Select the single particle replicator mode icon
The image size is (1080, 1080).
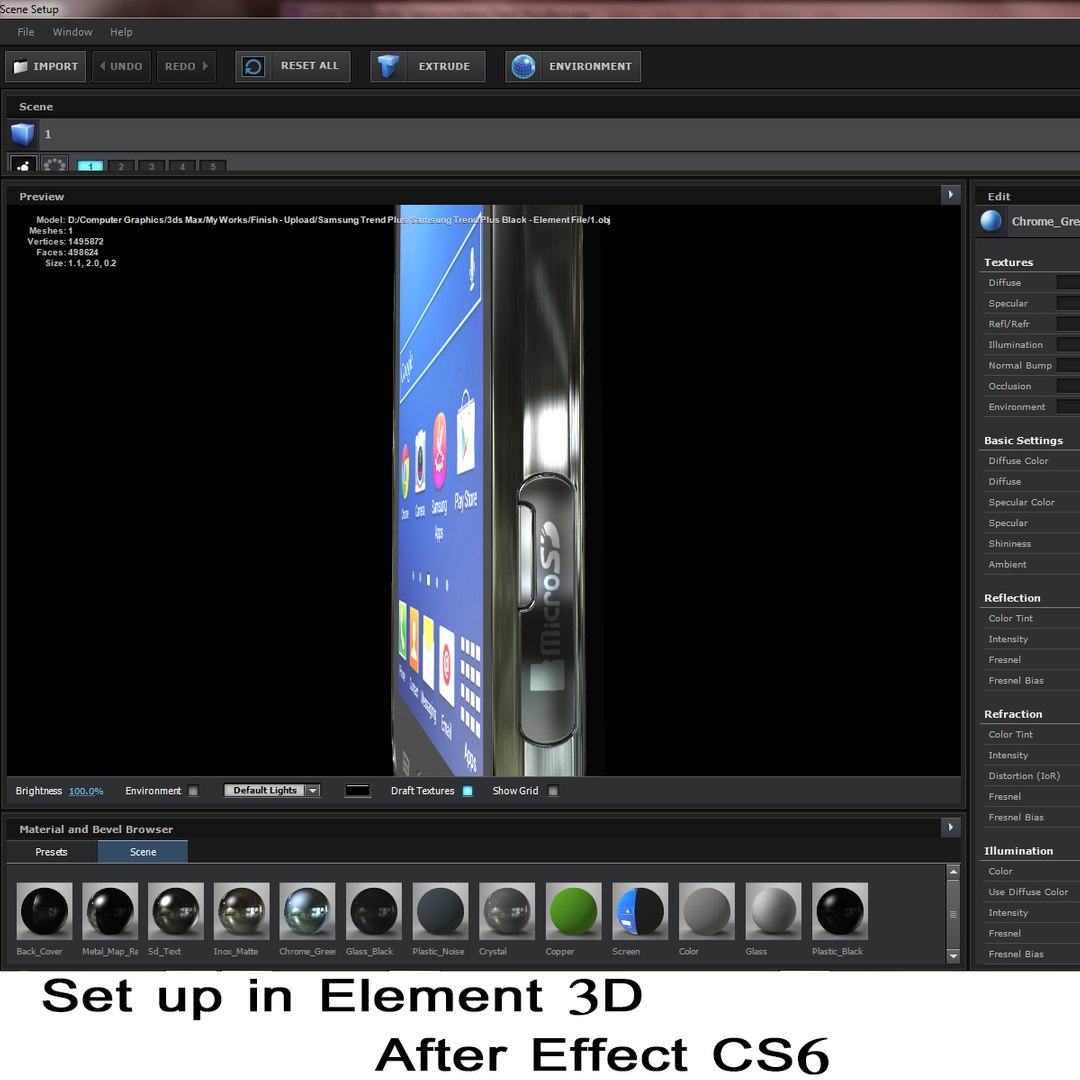(x=23, y=165)
